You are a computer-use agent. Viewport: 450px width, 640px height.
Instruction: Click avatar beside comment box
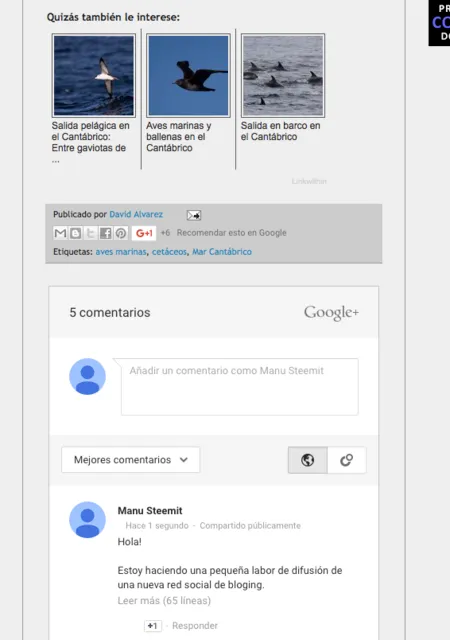87,376
